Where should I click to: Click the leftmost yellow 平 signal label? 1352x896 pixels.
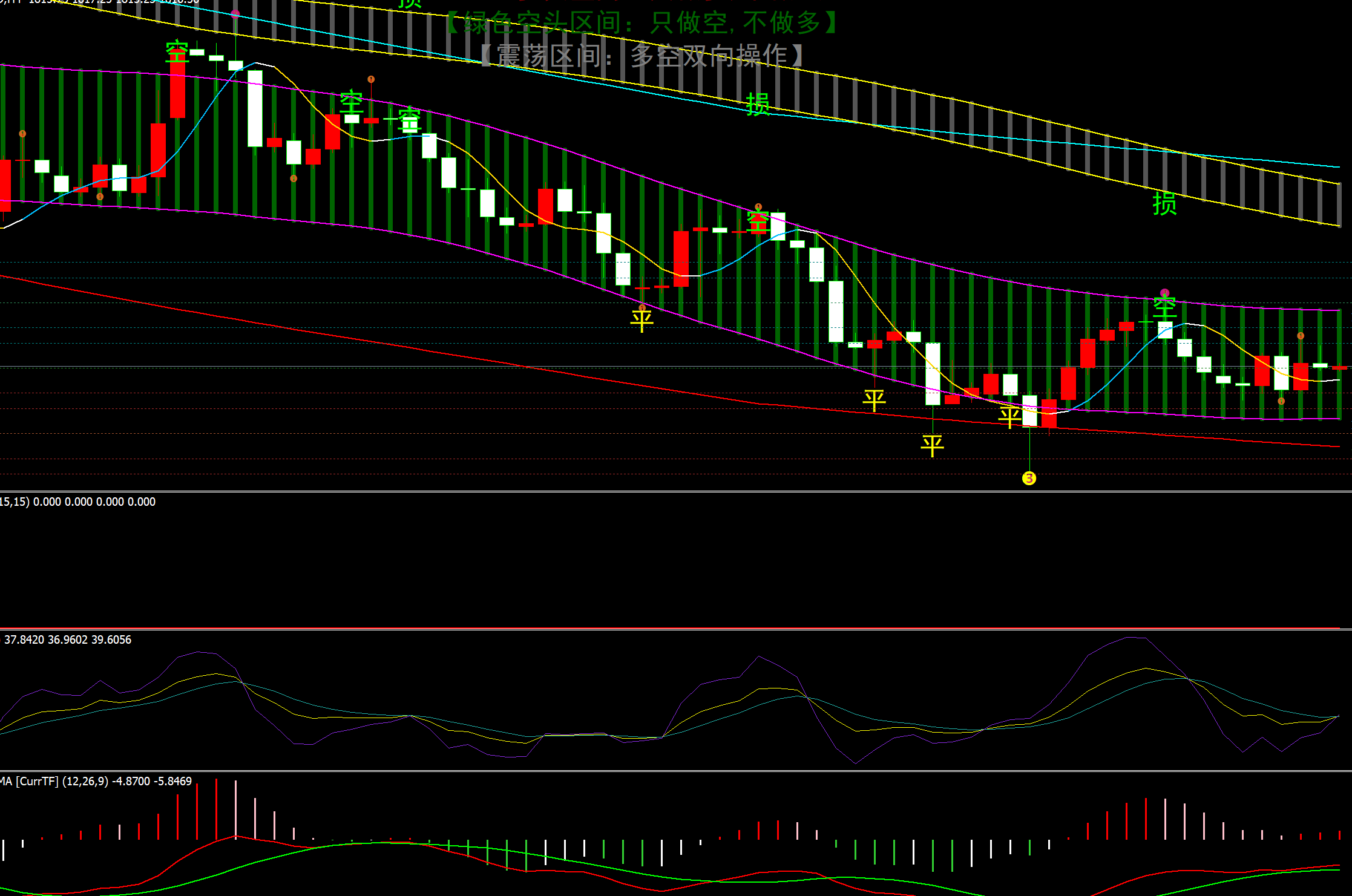click(x=642, y=319)
